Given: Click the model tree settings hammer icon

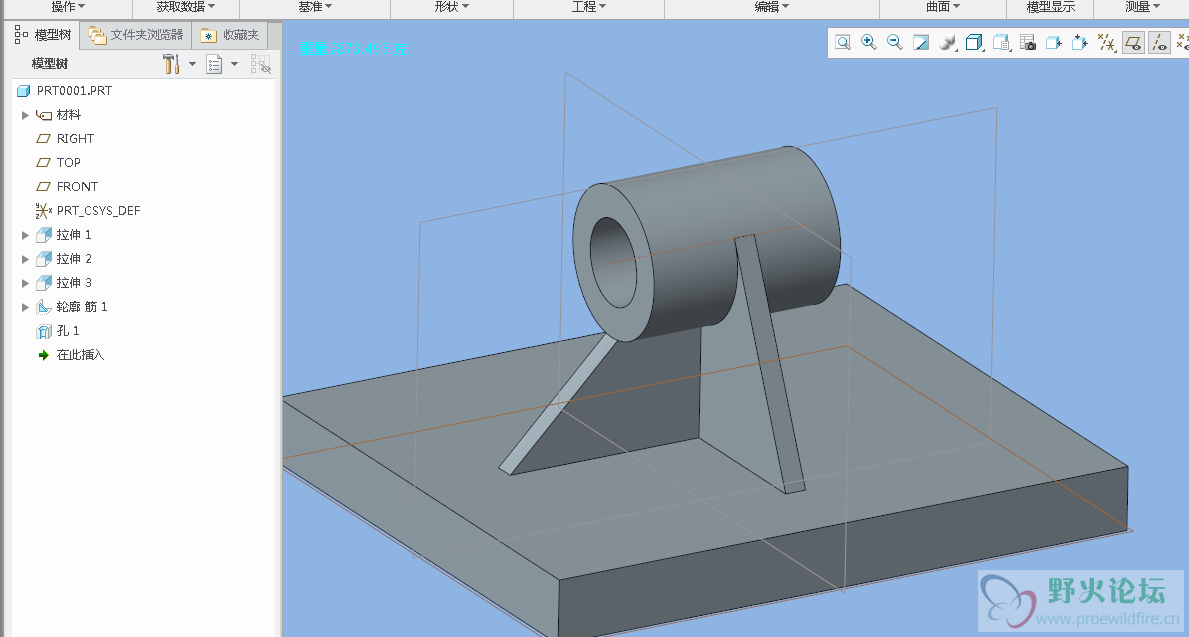Looking at the screenshot, I should coord(171,64).
